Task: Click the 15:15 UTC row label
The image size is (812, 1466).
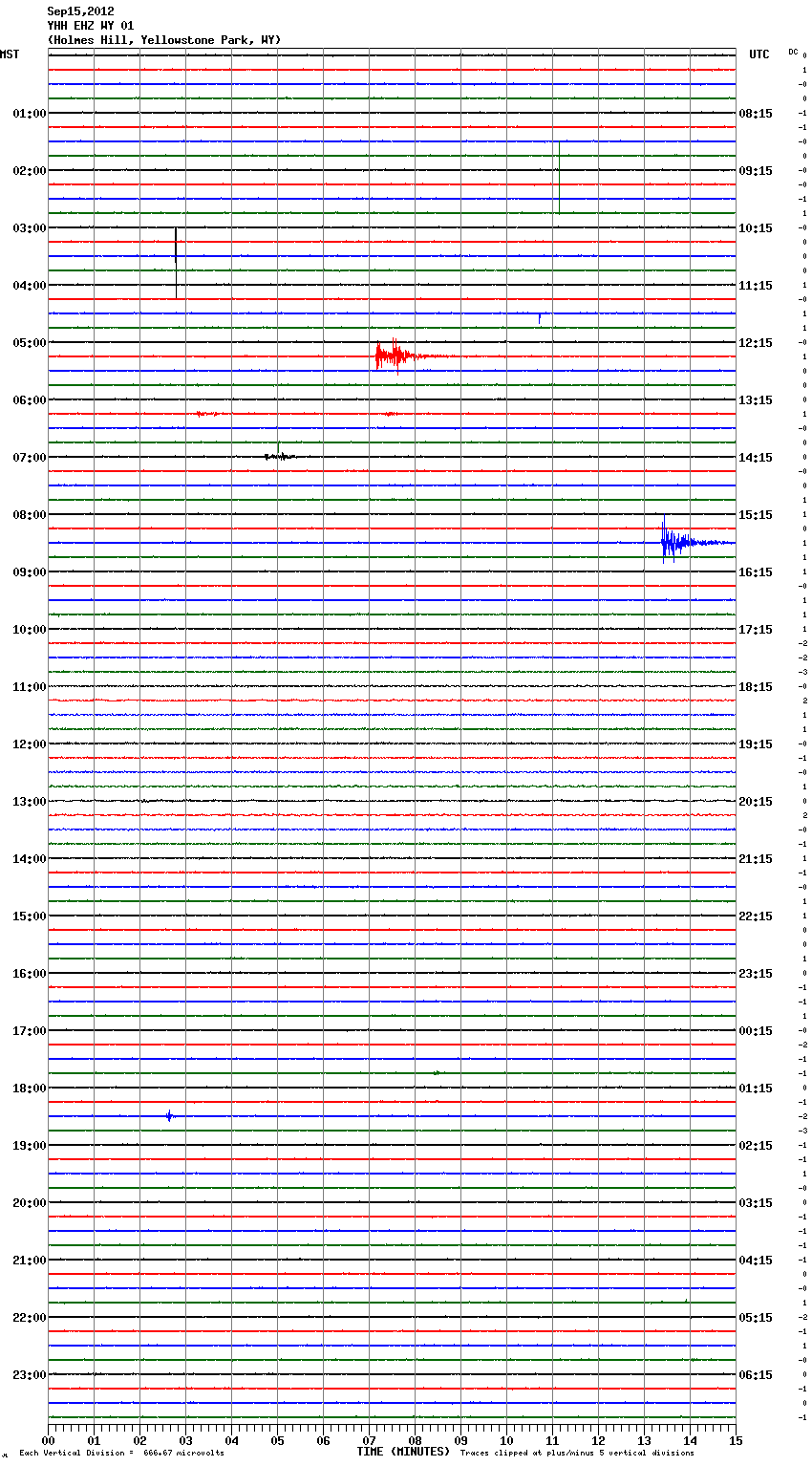Action: pyautogui.click(x=756, y=515)
